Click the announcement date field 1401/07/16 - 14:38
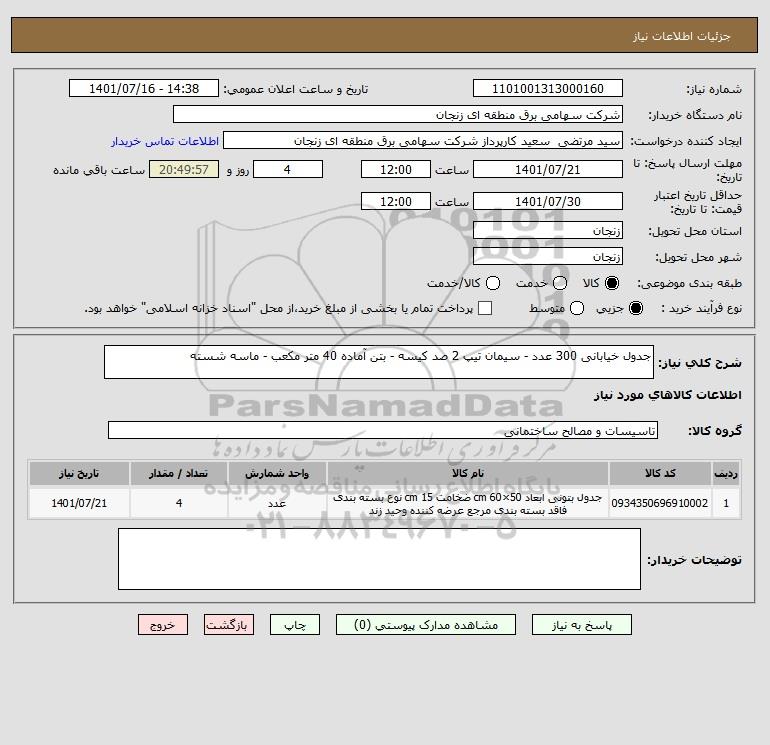This screenshot has height=745, width=770. (x=144, y=88)
